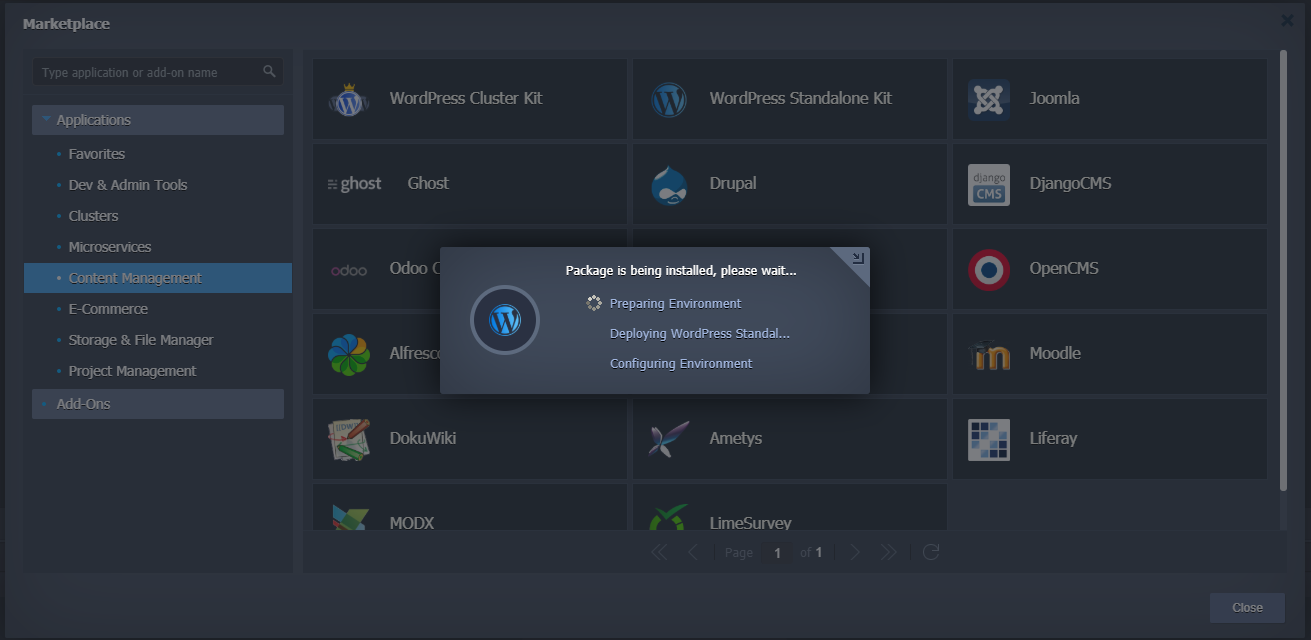Expand the Add-Ons section
Viewport: 1311px width, 640px height.
pyautogui.click(x=83, y=404)
